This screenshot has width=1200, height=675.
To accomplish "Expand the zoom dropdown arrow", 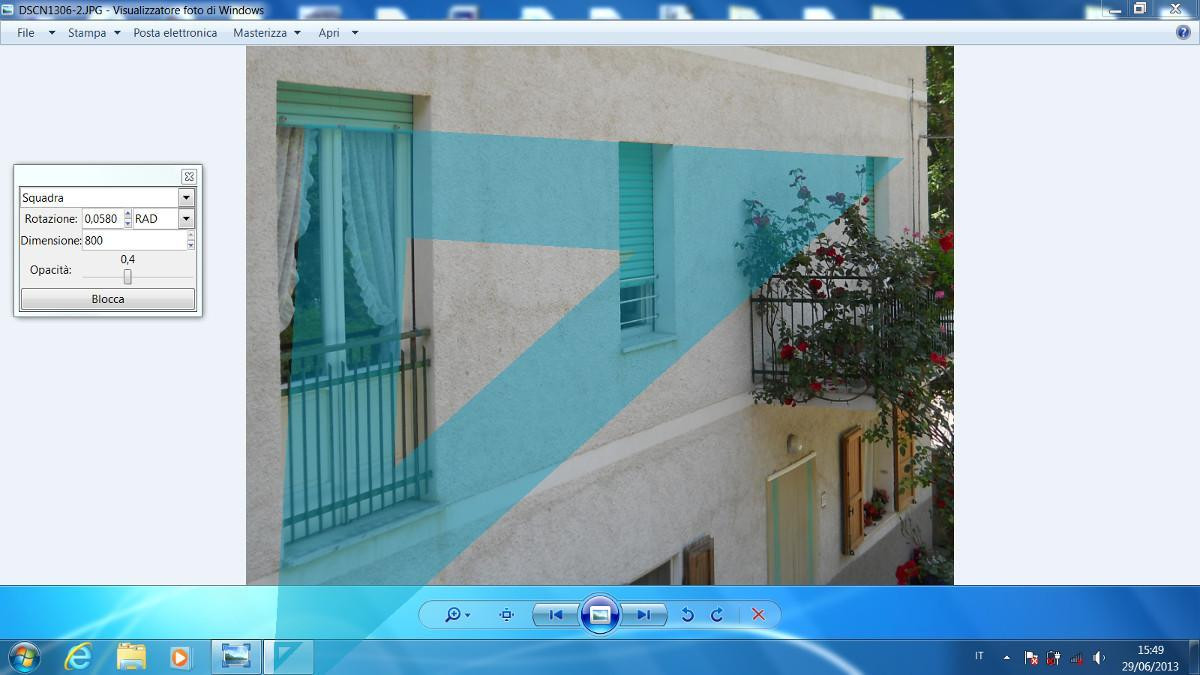I will (x=468, y=616).
